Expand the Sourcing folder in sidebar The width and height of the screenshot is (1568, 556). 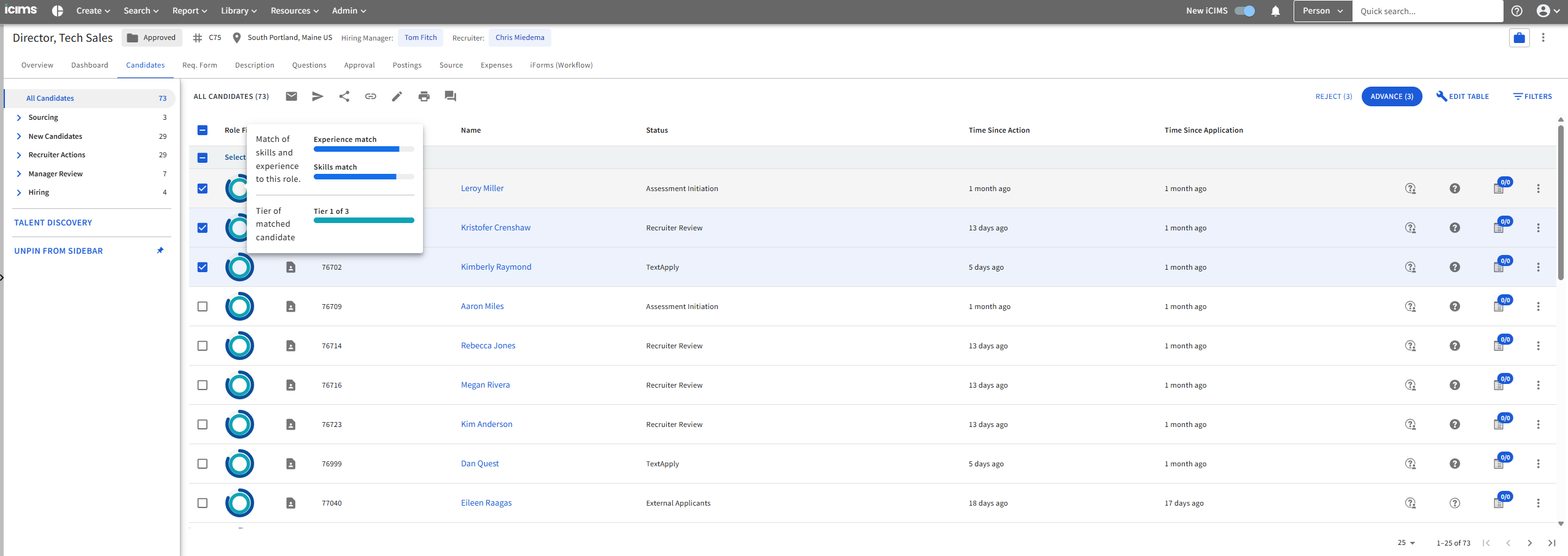[x=19, y=117]
